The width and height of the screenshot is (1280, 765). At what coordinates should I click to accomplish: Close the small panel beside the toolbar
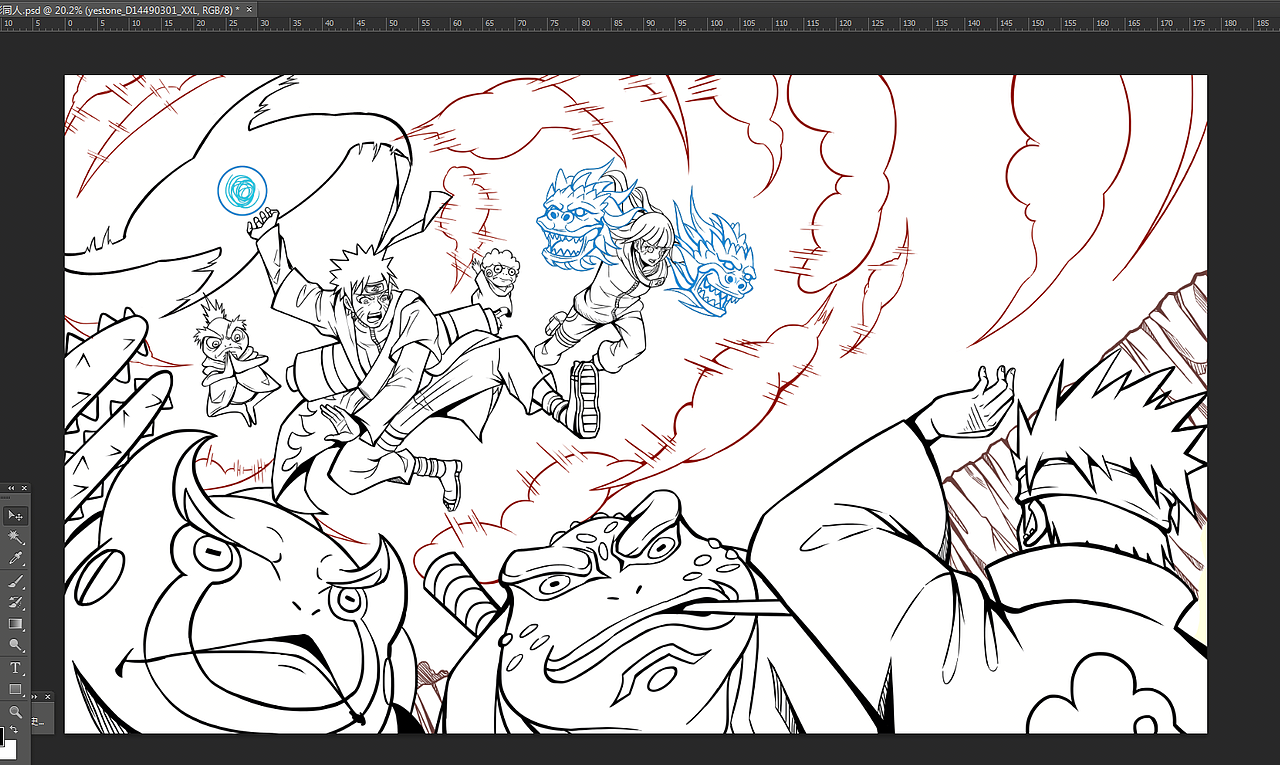(x=49, y=696)
